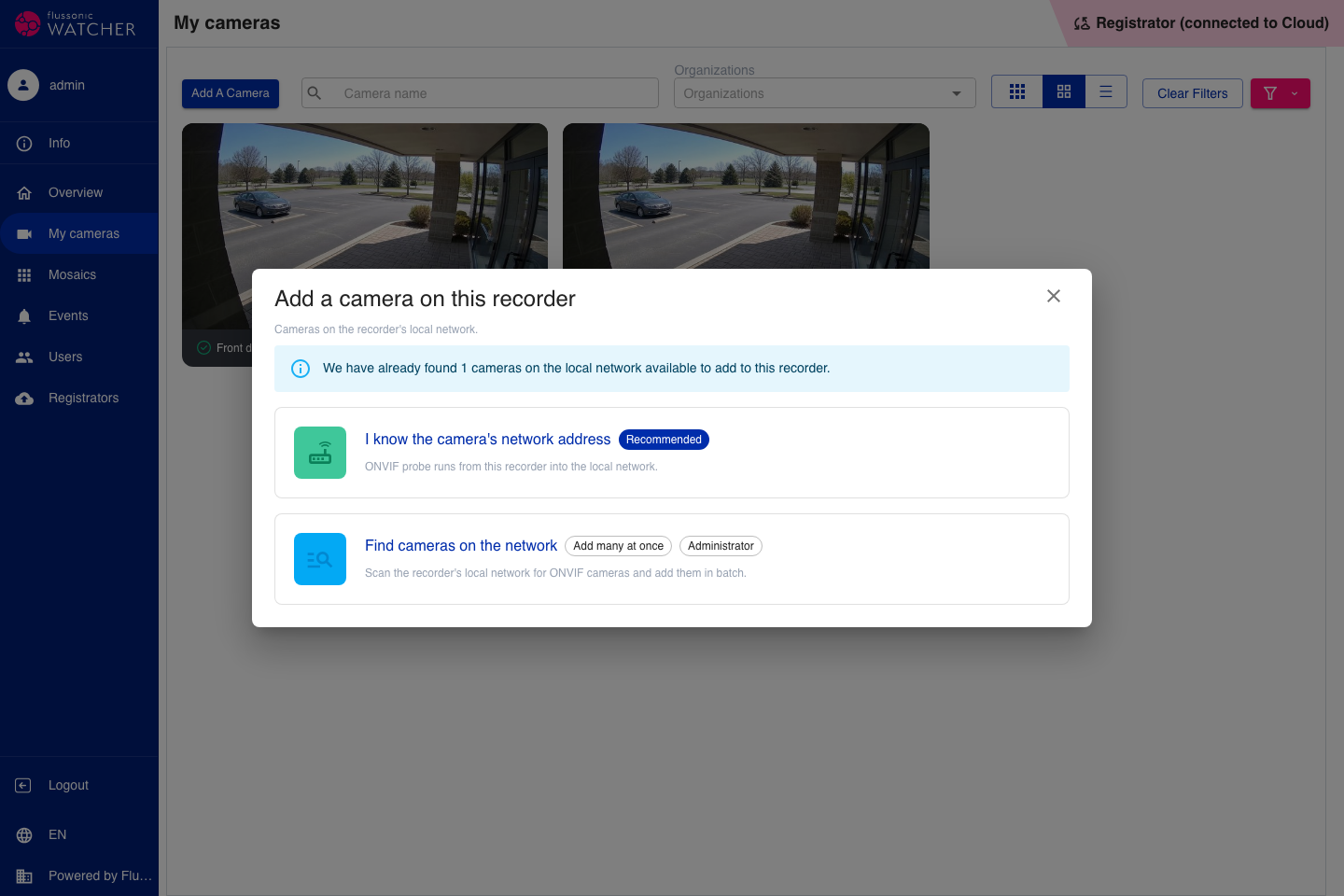
Task: Click the blue network search icon
Action: click(320, 559)
